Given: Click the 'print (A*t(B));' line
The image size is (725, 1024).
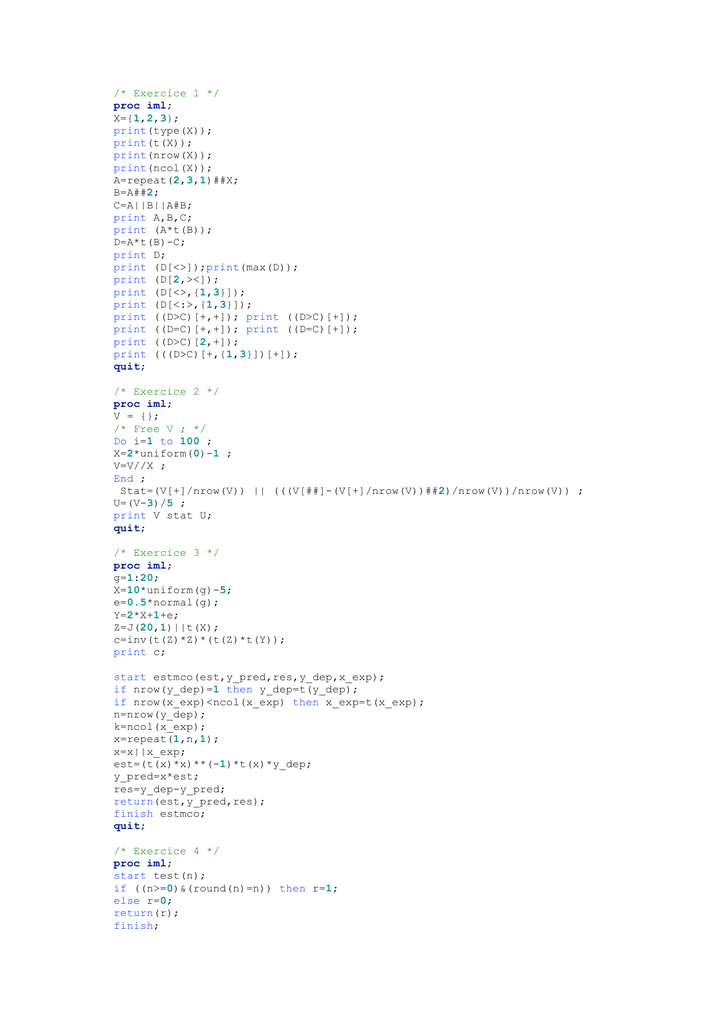Looking at the screenshot, I should 163,230.
